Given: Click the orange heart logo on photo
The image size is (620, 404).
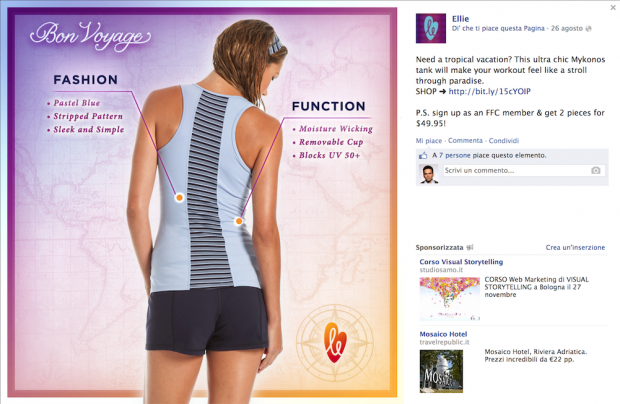Looking at the screenshot, I should [335, 342].
